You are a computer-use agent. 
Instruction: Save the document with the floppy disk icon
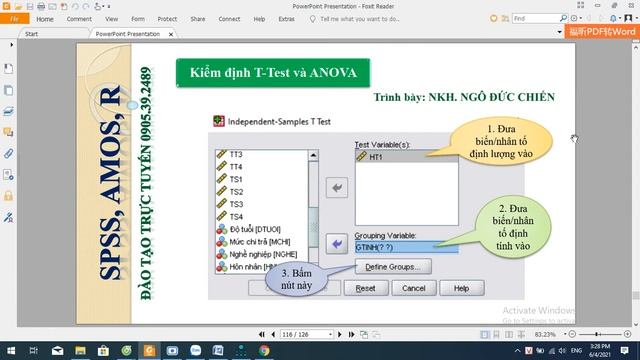29,6
